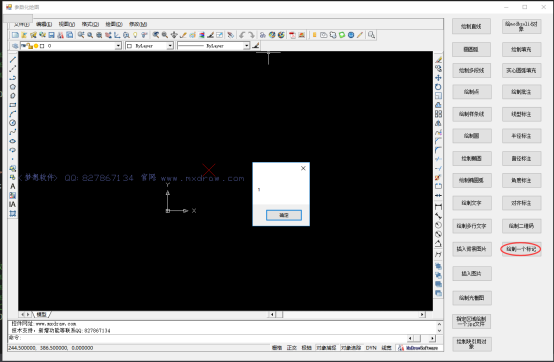Click the Copy objects tool in right toolbar
This screenshot has height=362, width=554.
point(438,69)
